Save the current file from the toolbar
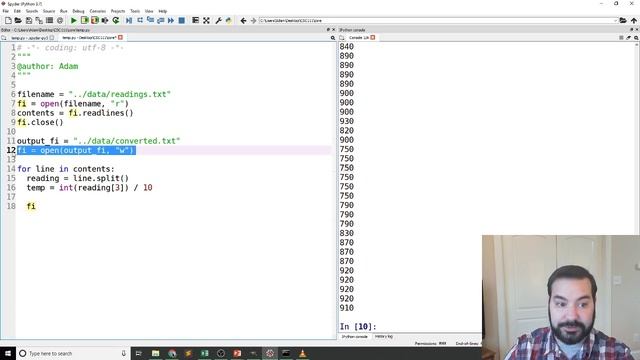This screenshot has height=360, width=640. pyautogui.click(x=29, y=20)
